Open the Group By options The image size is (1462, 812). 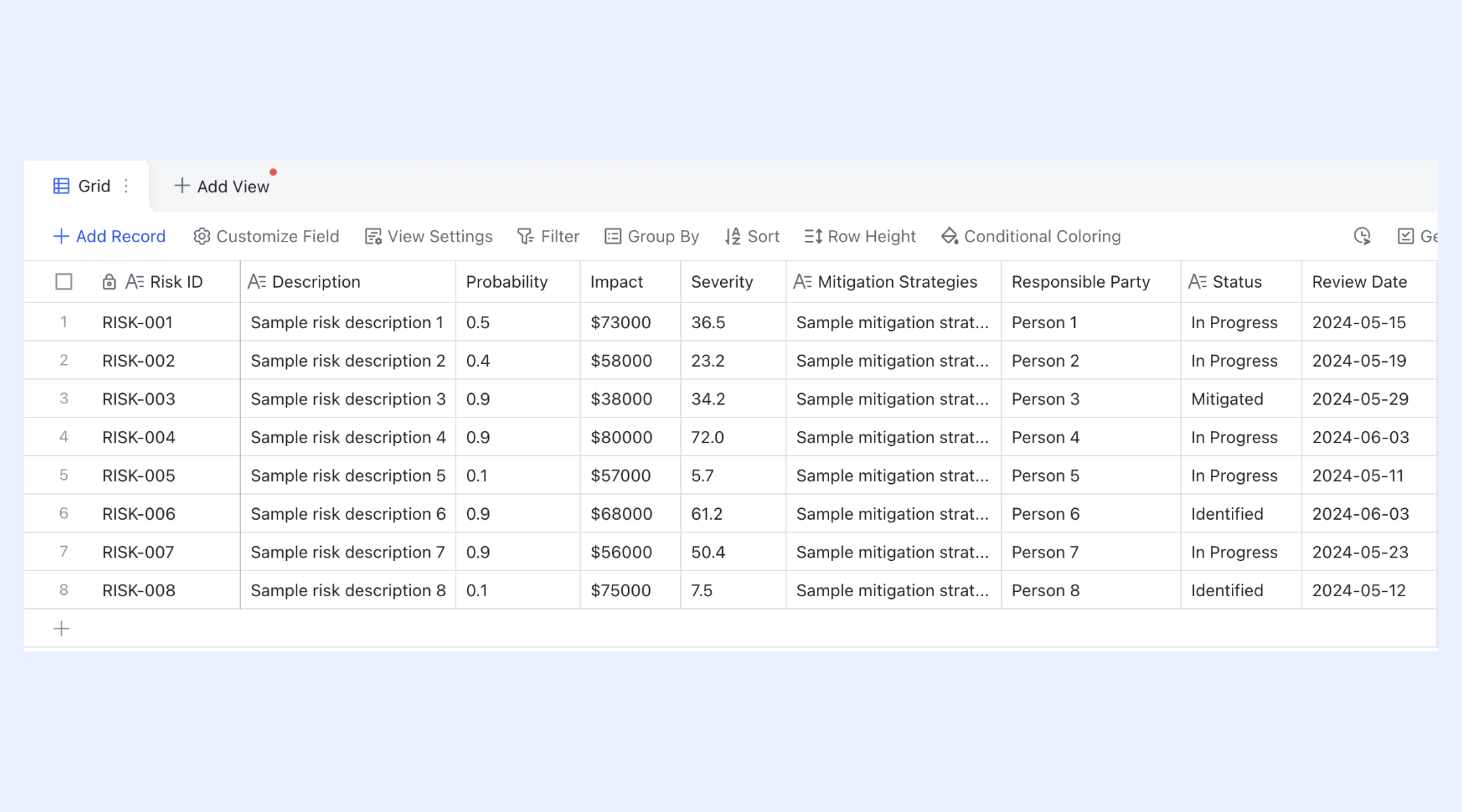(652, 236)
